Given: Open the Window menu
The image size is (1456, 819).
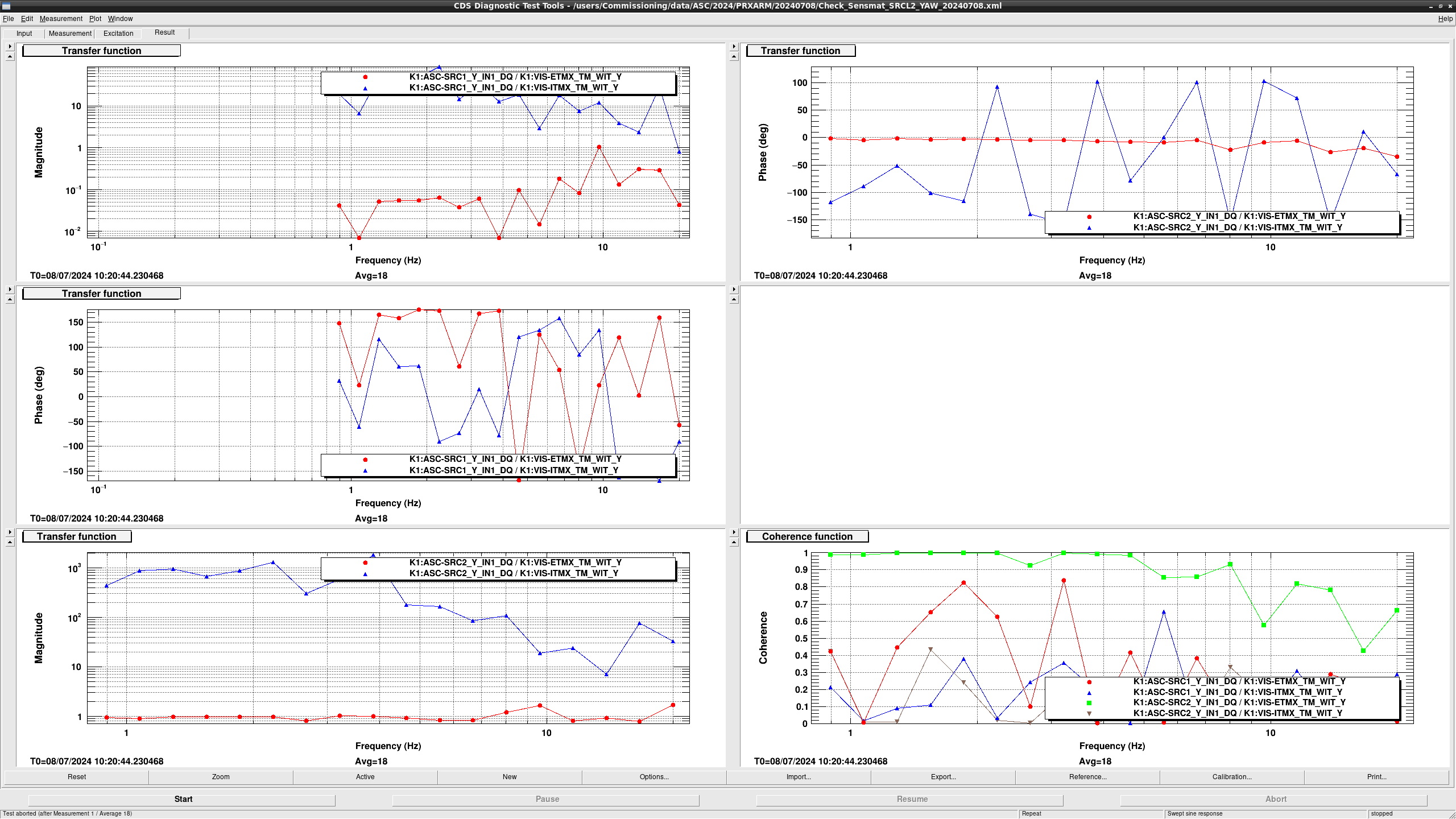Looking at the screenshot, I should 121,19.
